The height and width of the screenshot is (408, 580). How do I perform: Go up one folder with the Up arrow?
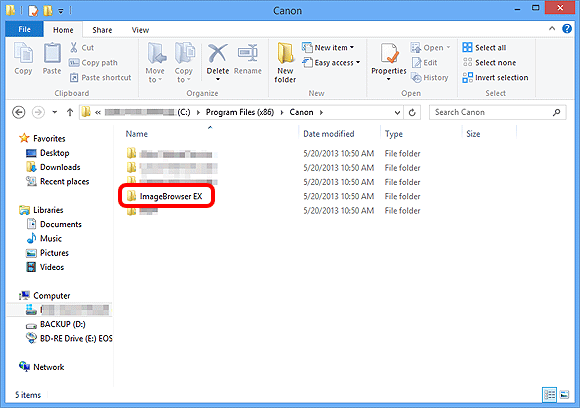click(x=70, y=112)
